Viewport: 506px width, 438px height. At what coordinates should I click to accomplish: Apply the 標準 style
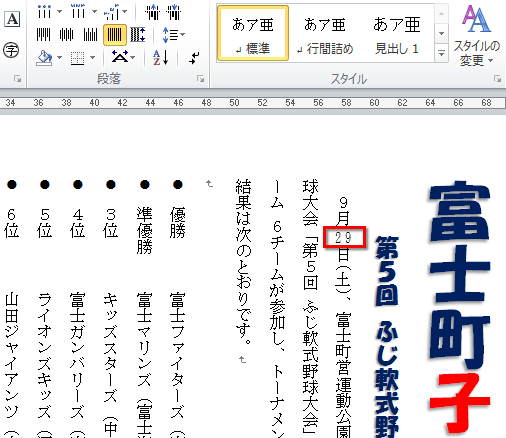[253, 33]
